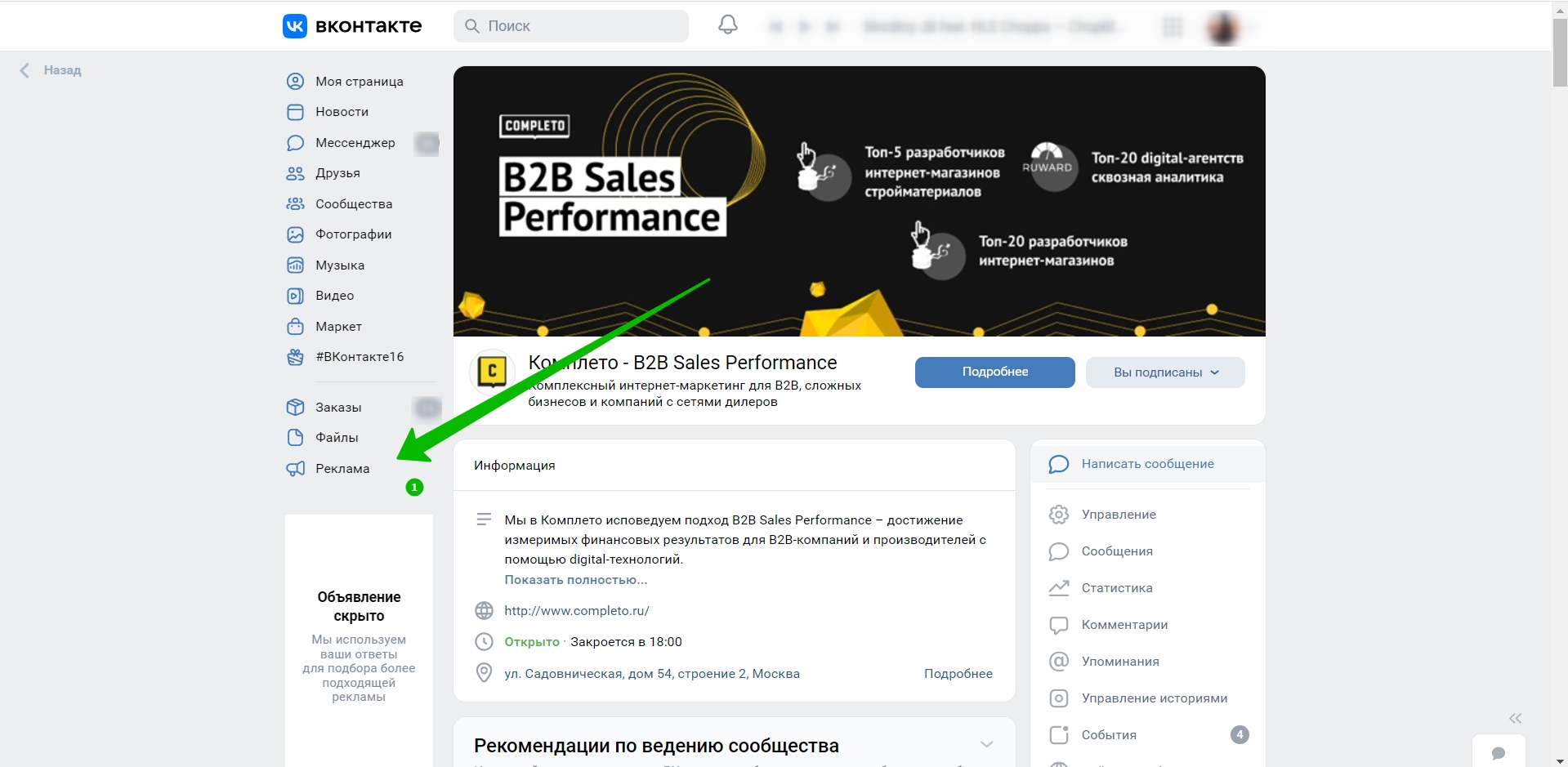Open the apps grid icon in header

pyautogui.click(x=1173, y=27)
